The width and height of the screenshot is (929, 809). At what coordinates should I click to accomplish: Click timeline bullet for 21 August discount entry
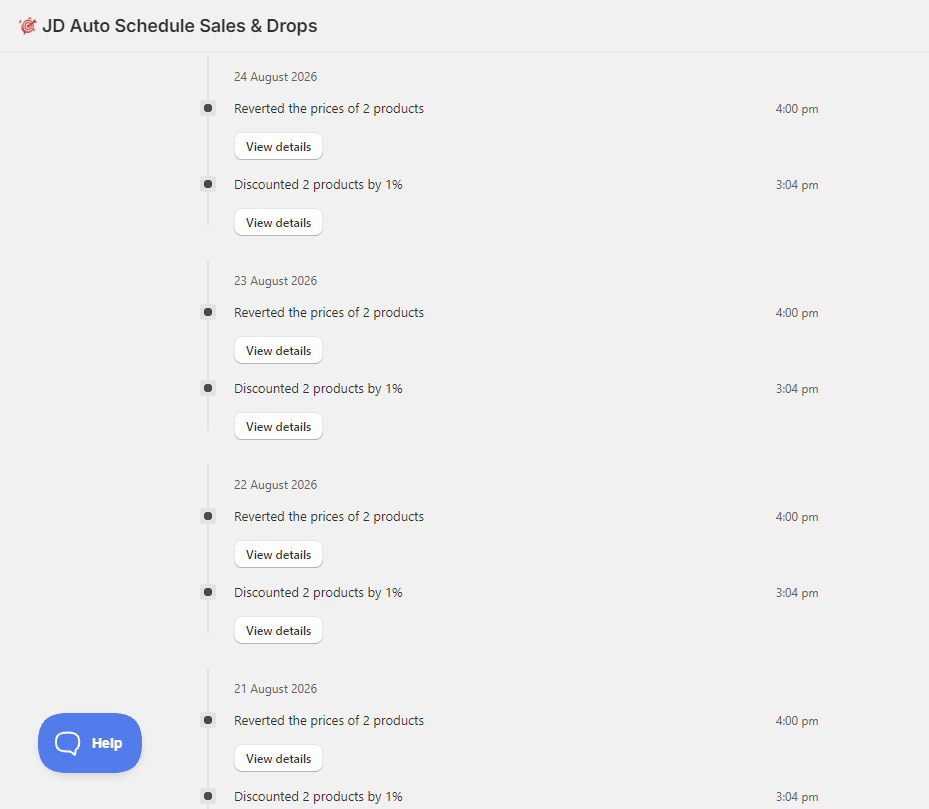(208, 795)
